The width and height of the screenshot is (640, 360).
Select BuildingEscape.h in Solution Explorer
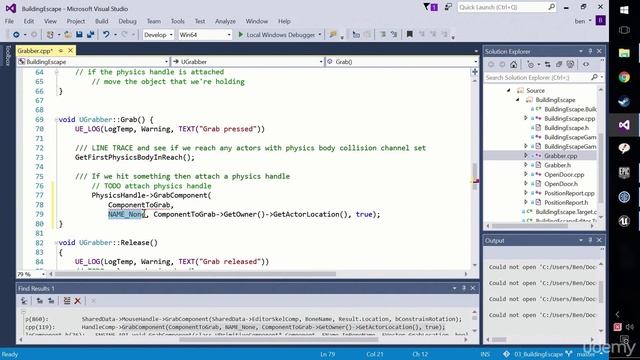(x=567, y=128)
